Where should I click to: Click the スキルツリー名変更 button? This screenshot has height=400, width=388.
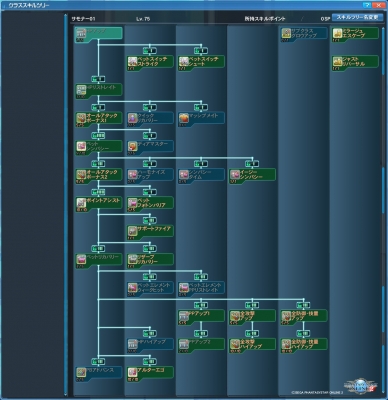pyautogui.click(x=358, y=18)
